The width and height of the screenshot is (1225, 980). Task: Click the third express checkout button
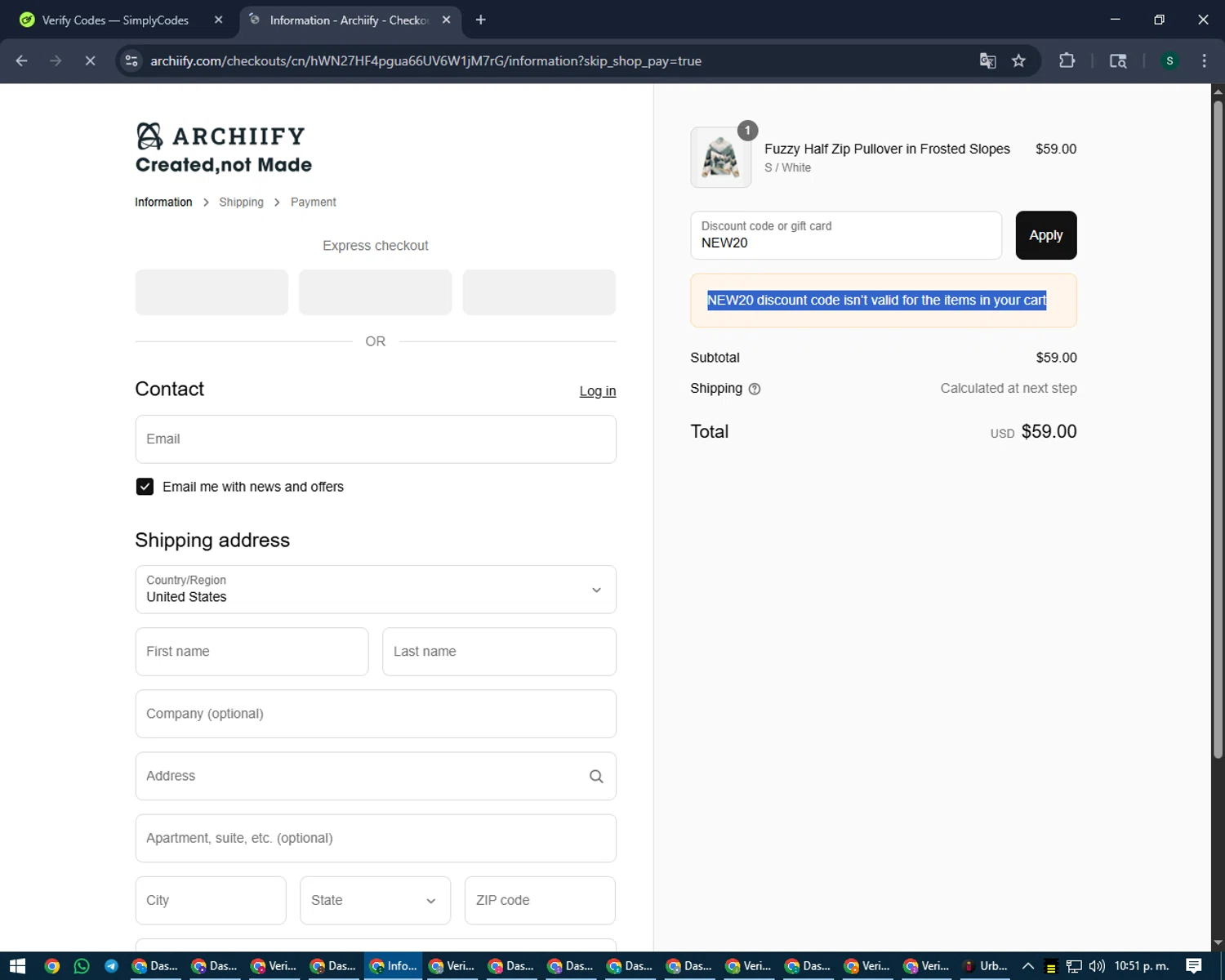point(539,292)
